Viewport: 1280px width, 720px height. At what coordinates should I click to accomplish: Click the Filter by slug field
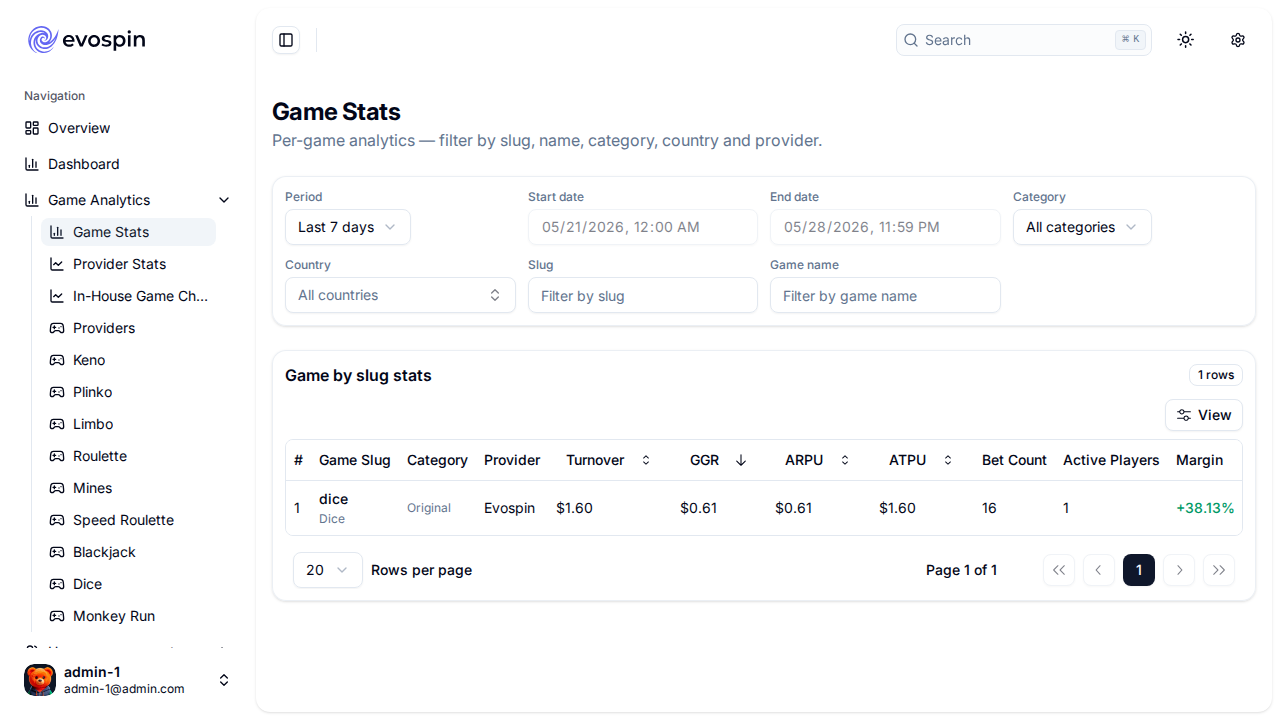coord(643,295)
